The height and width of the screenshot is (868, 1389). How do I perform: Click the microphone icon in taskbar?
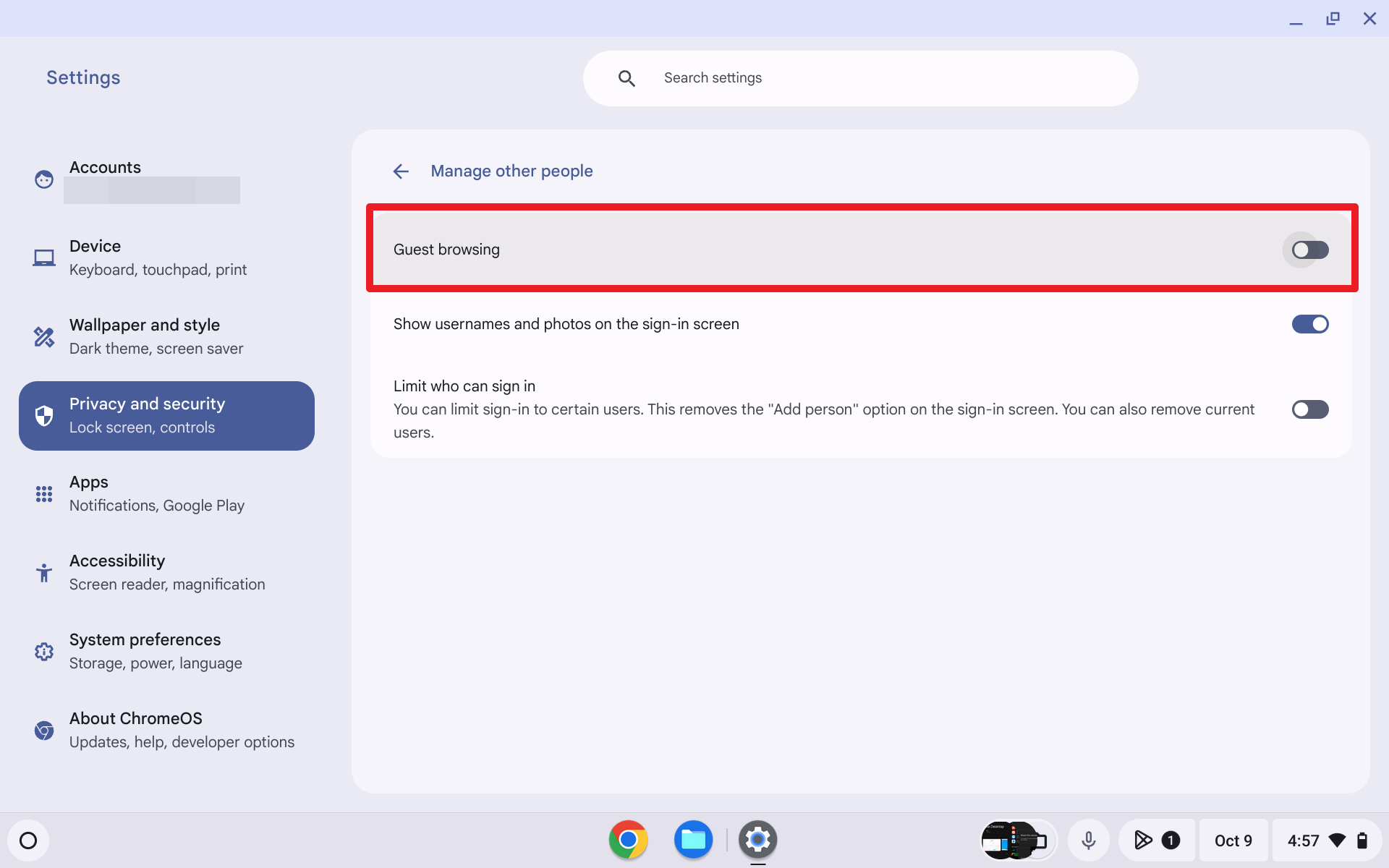point(1089,840)
